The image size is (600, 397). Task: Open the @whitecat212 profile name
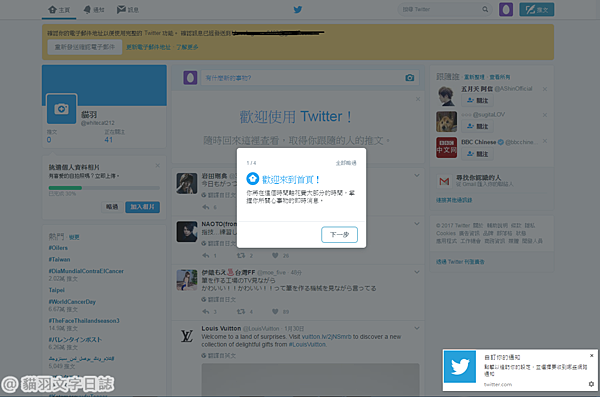[x=98, y=123]
